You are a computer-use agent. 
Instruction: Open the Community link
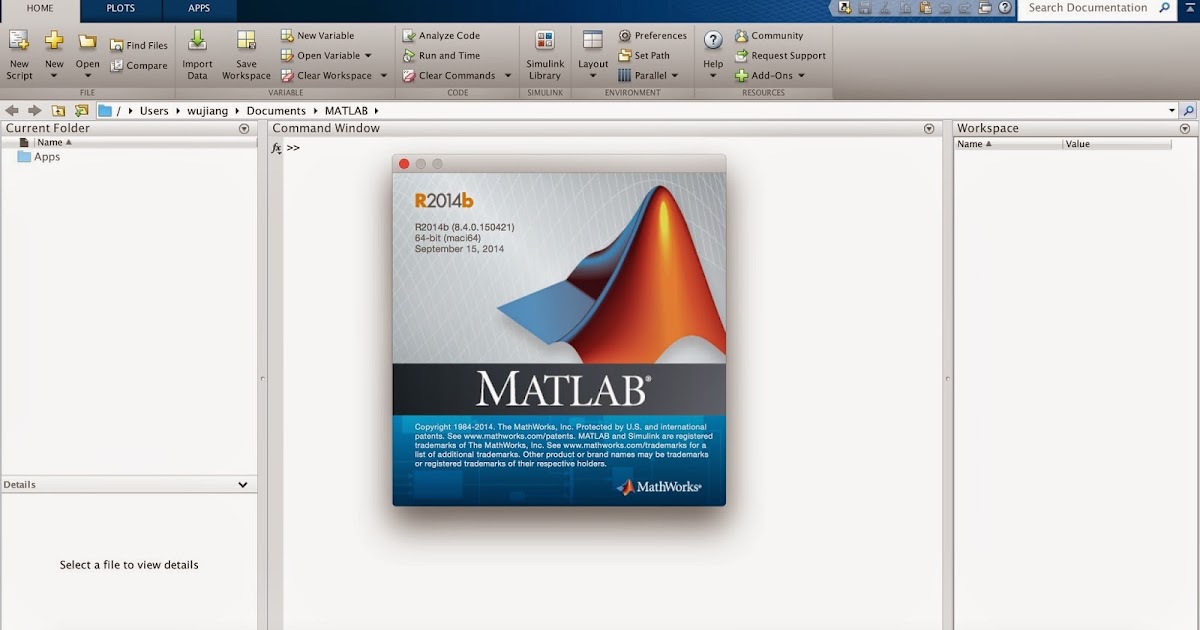coord(769,36)
